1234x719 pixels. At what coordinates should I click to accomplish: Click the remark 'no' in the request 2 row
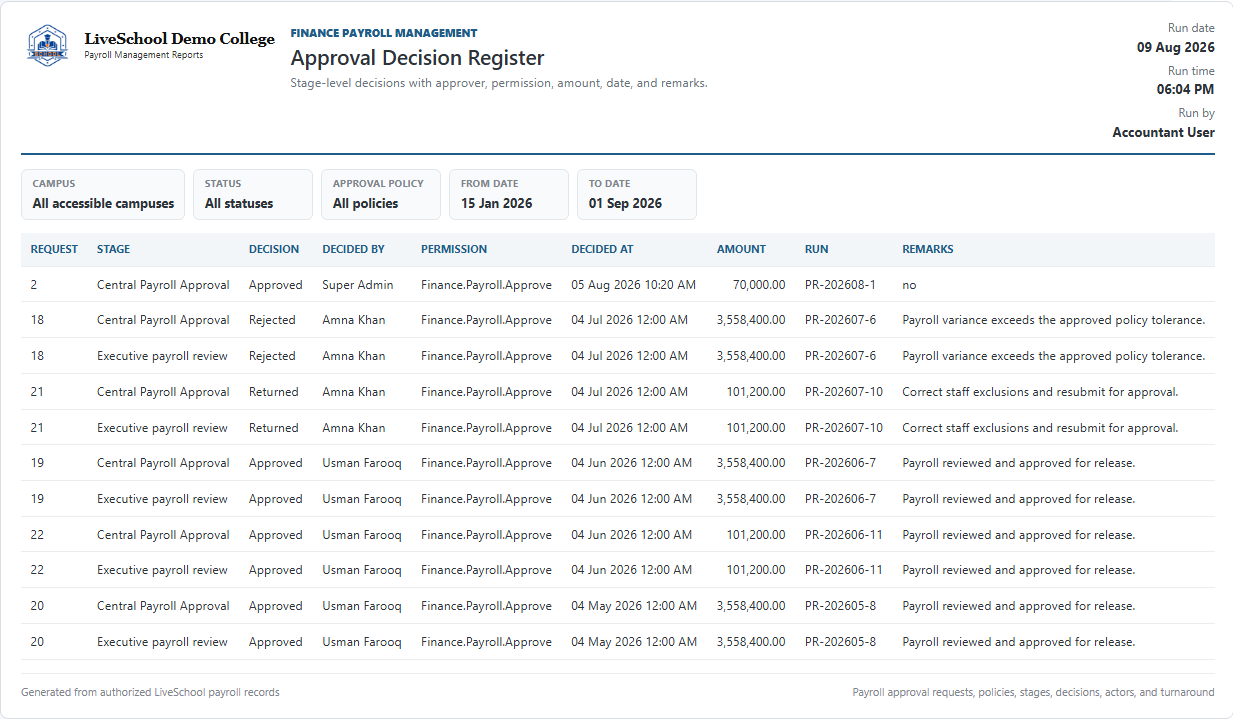click(x=909, y=285)
